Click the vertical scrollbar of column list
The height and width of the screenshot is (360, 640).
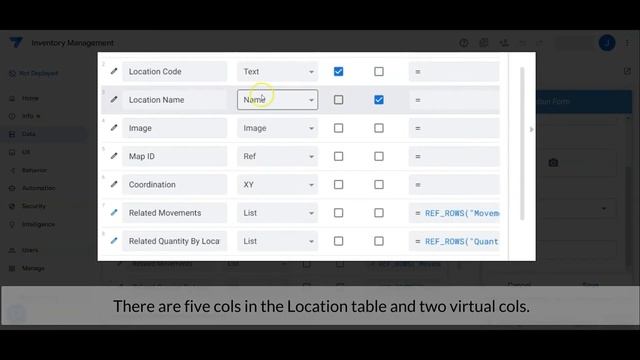click(522, 144)
